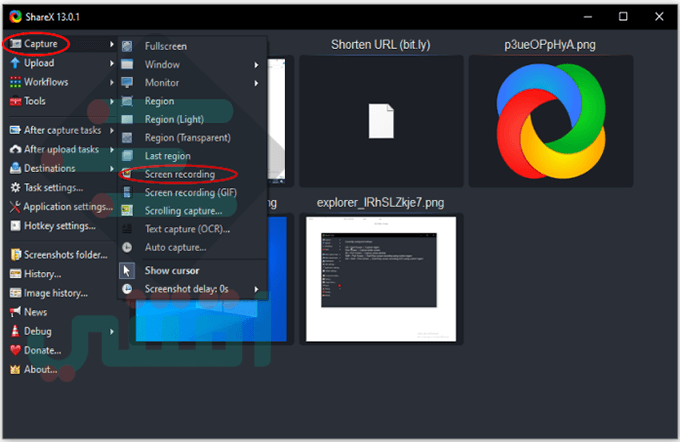680x442 pixels.
Task: Click the Workflows grid icon
Action: coord(15,82)
